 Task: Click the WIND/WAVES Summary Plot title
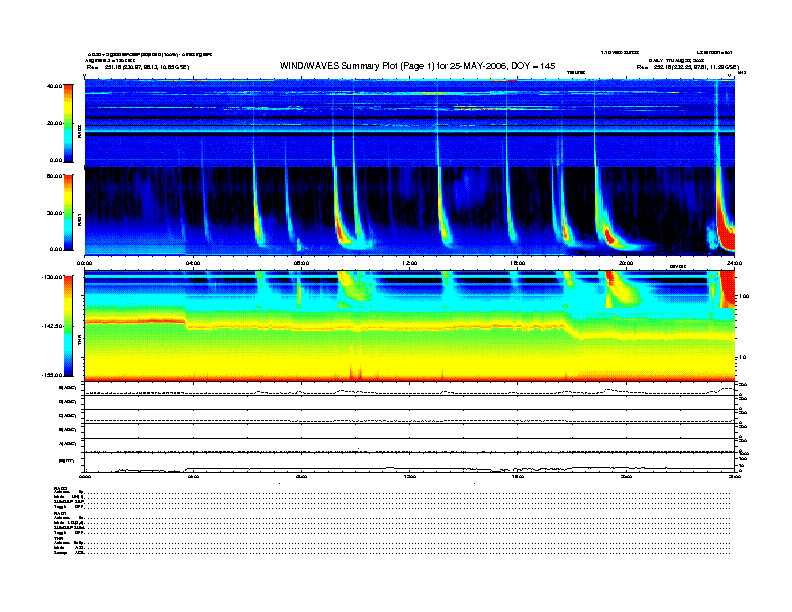click(417, 66)
